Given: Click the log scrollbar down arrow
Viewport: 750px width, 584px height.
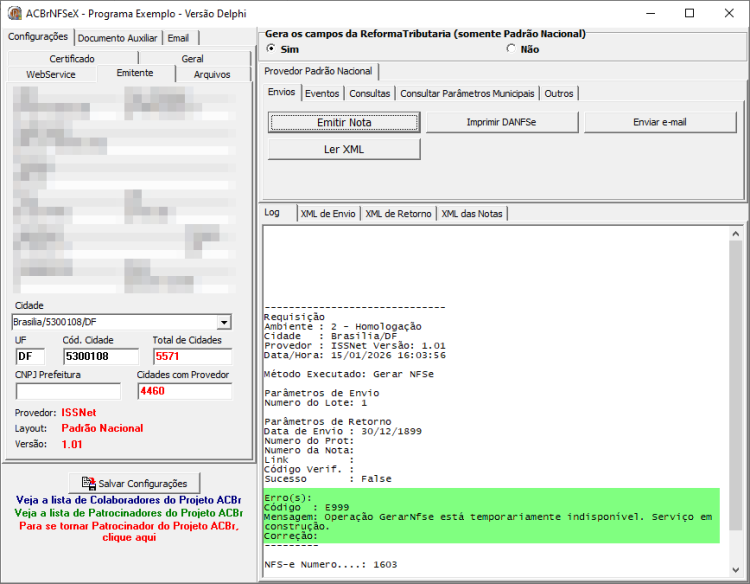Looking at the screenshot, I should (x=736, y=569).
